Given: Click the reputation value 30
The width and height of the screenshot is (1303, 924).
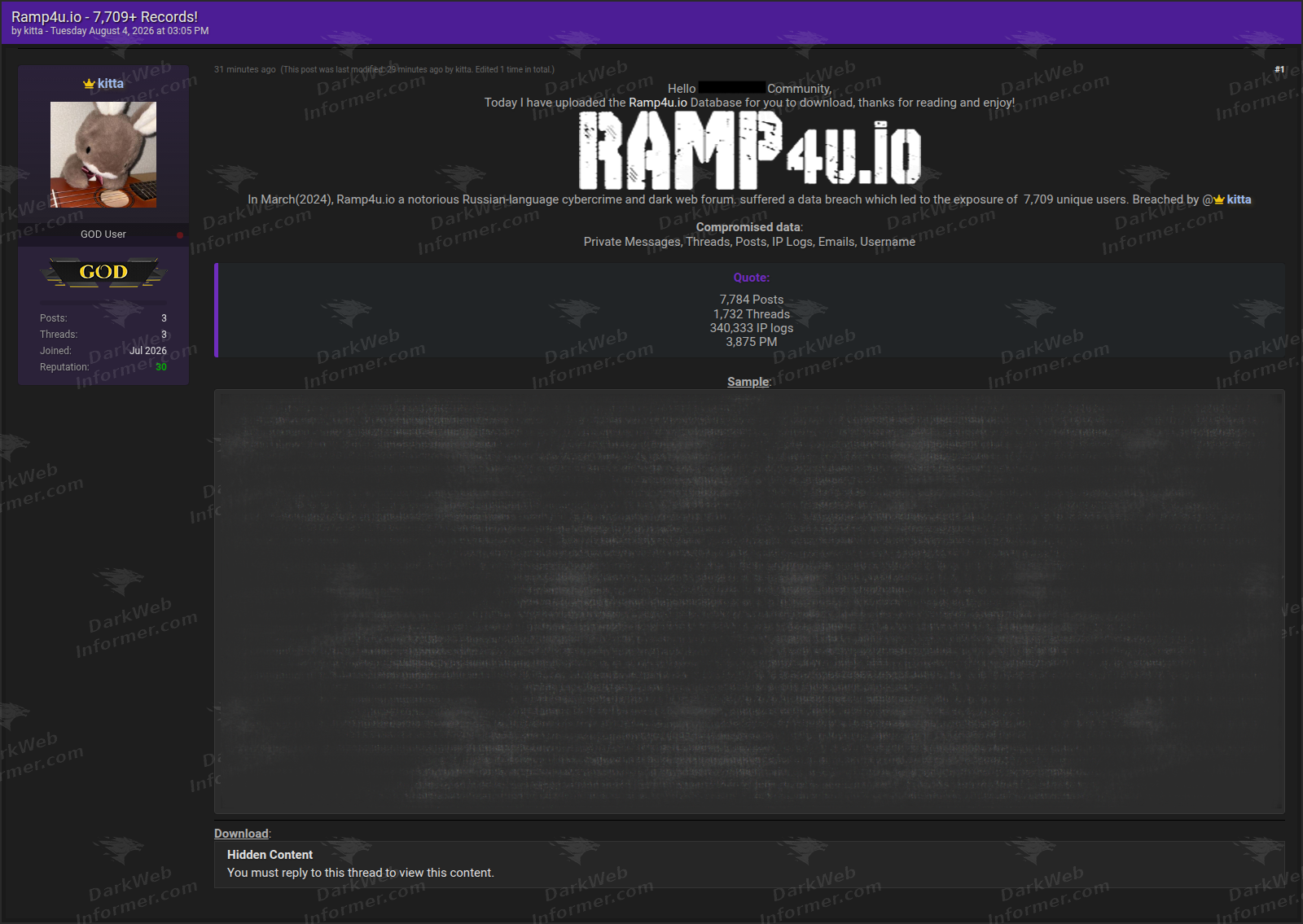Looking at the screenshot, I should (161, 367).
